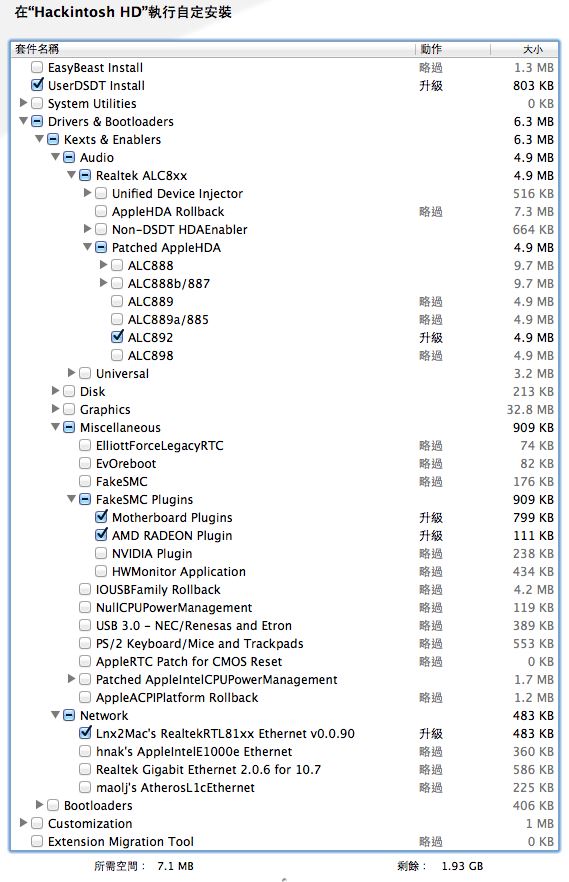569x882 pixels.
Task: Check the Disk group checkbox
Action: pyautogui.click(x=69, y=392)
